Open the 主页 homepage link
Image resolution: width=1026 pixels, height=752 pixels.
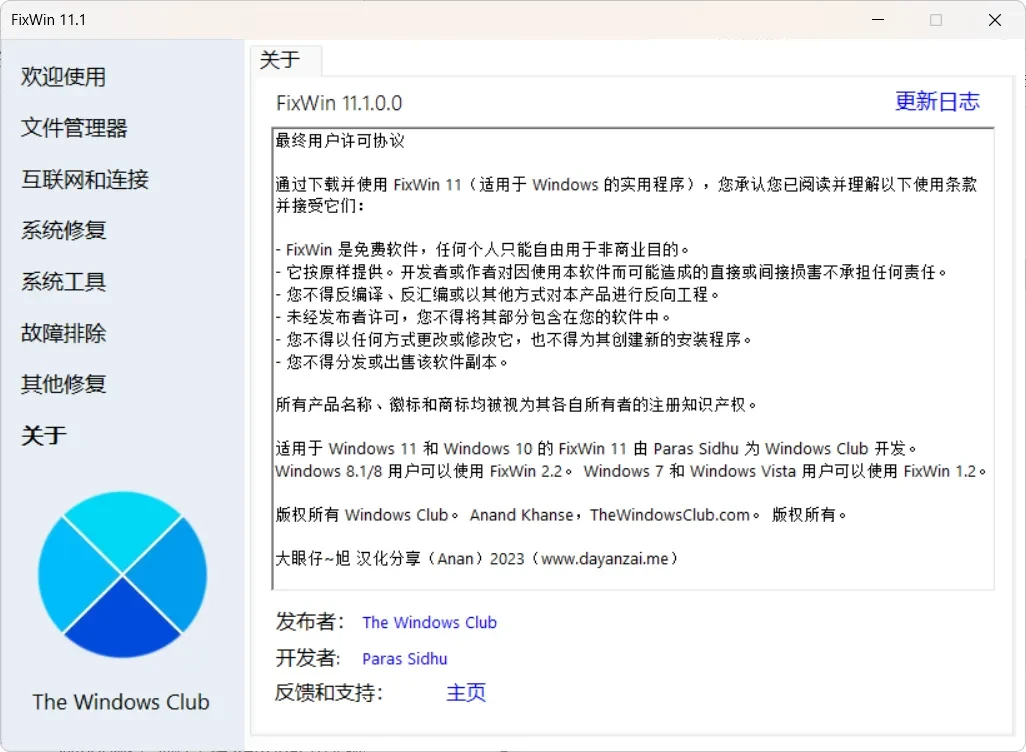(466, 692)
